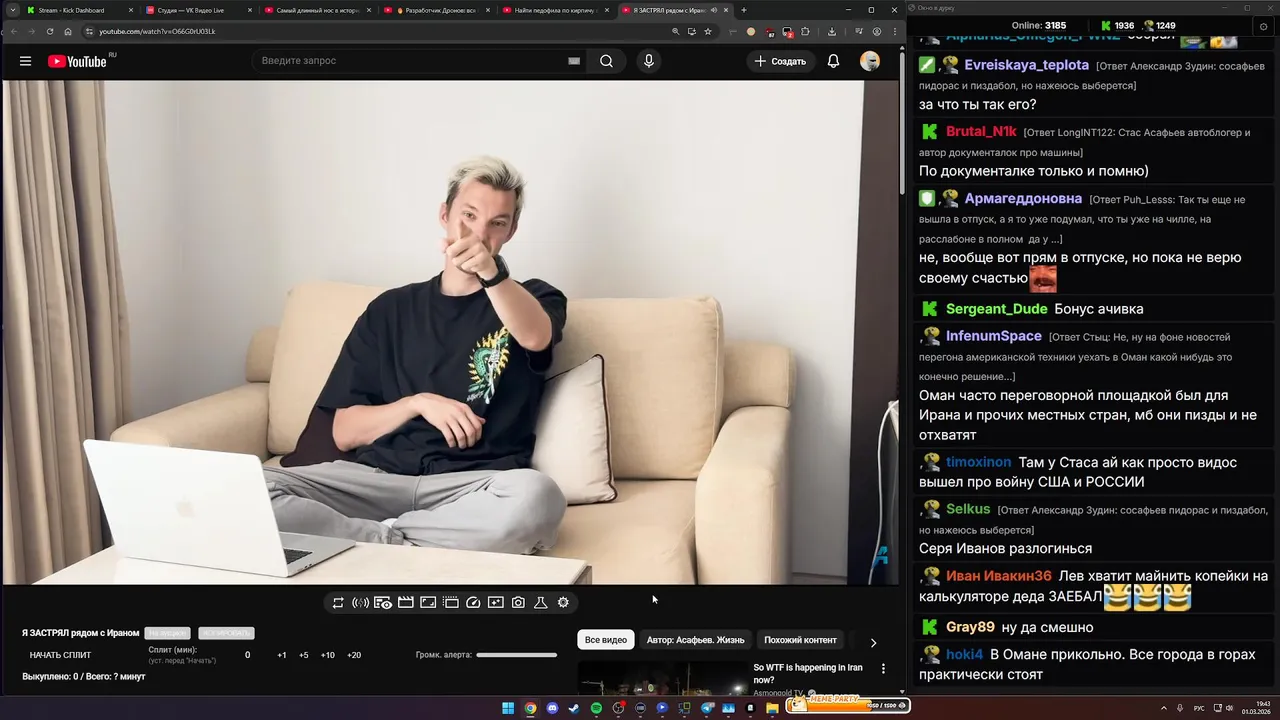Click the split minutes value 0

[x=248, y=655]
